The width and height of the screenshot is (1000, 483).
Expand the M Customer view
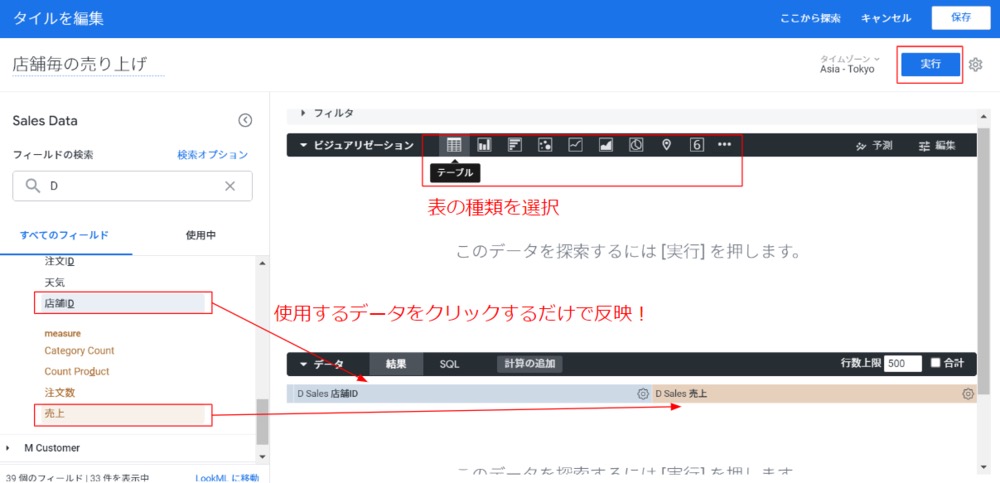[x=8, y=448]
